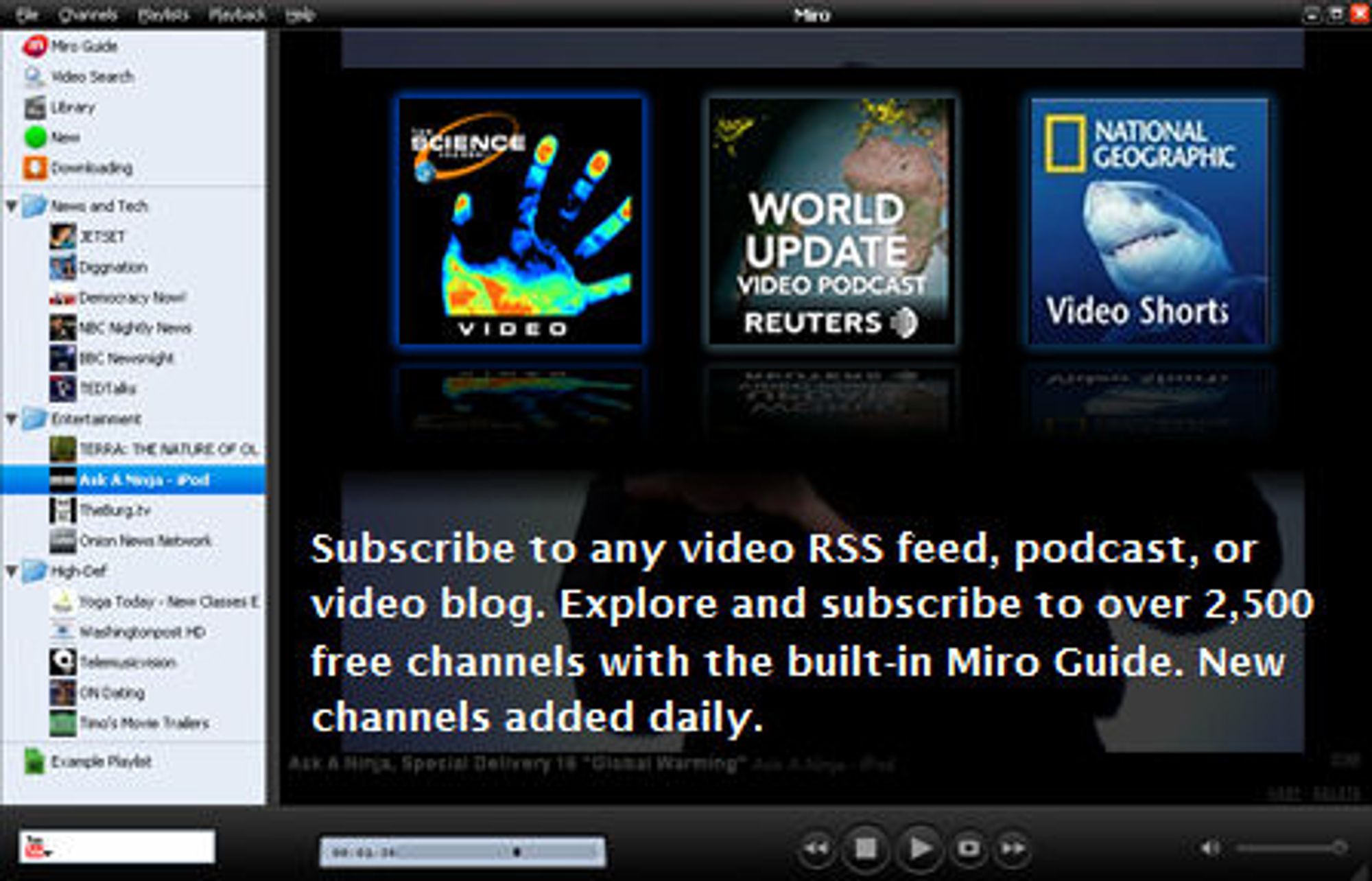Open the Library section icon
Viewport: 1372px width, 881px height.
point(35,107)
